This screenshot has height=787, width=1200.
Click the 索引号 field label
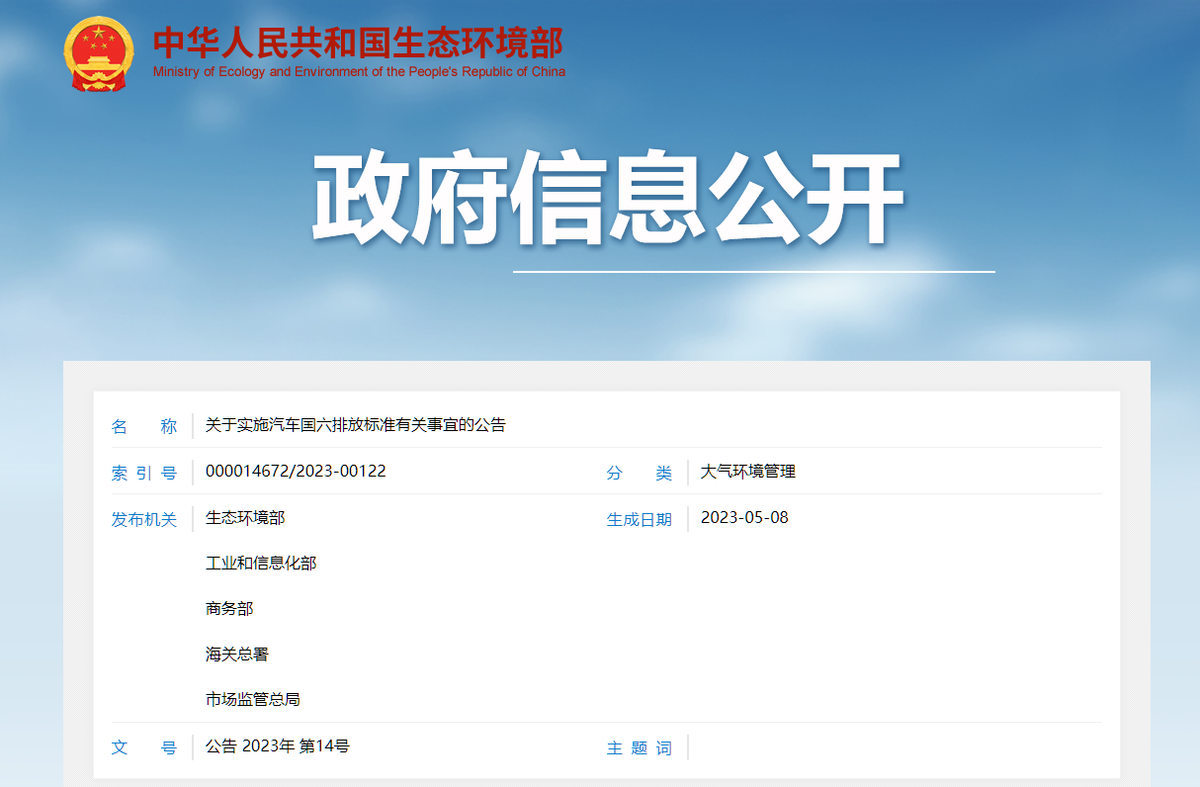[x=144, y=473]
